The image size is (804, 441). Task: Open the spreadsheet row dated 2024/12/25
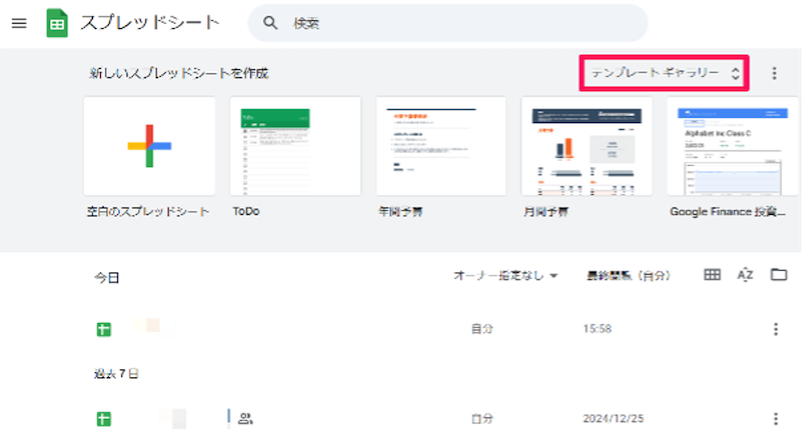point(400,419)
